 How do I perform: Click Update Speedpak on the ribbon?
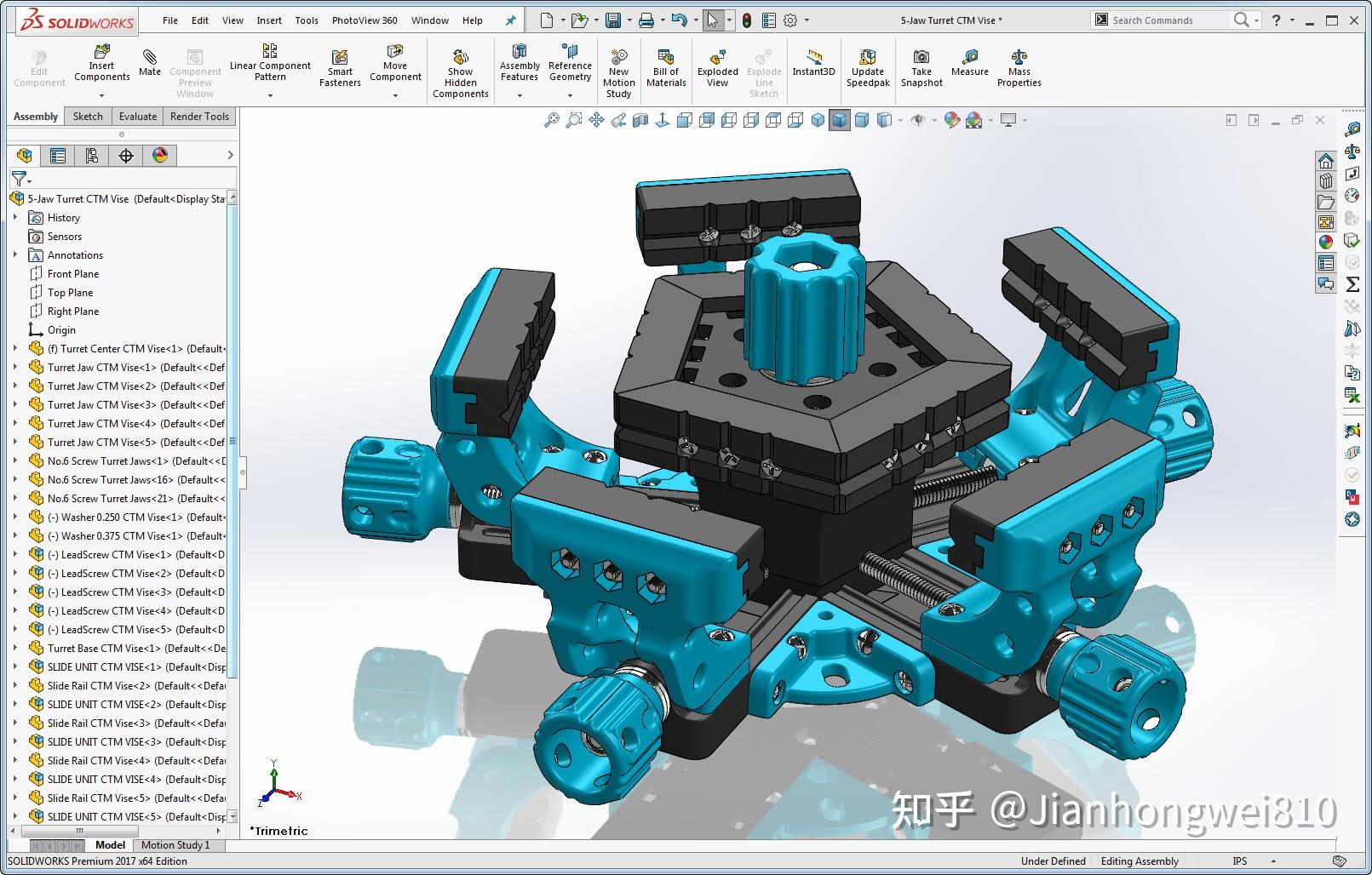(x=867, y=66)
